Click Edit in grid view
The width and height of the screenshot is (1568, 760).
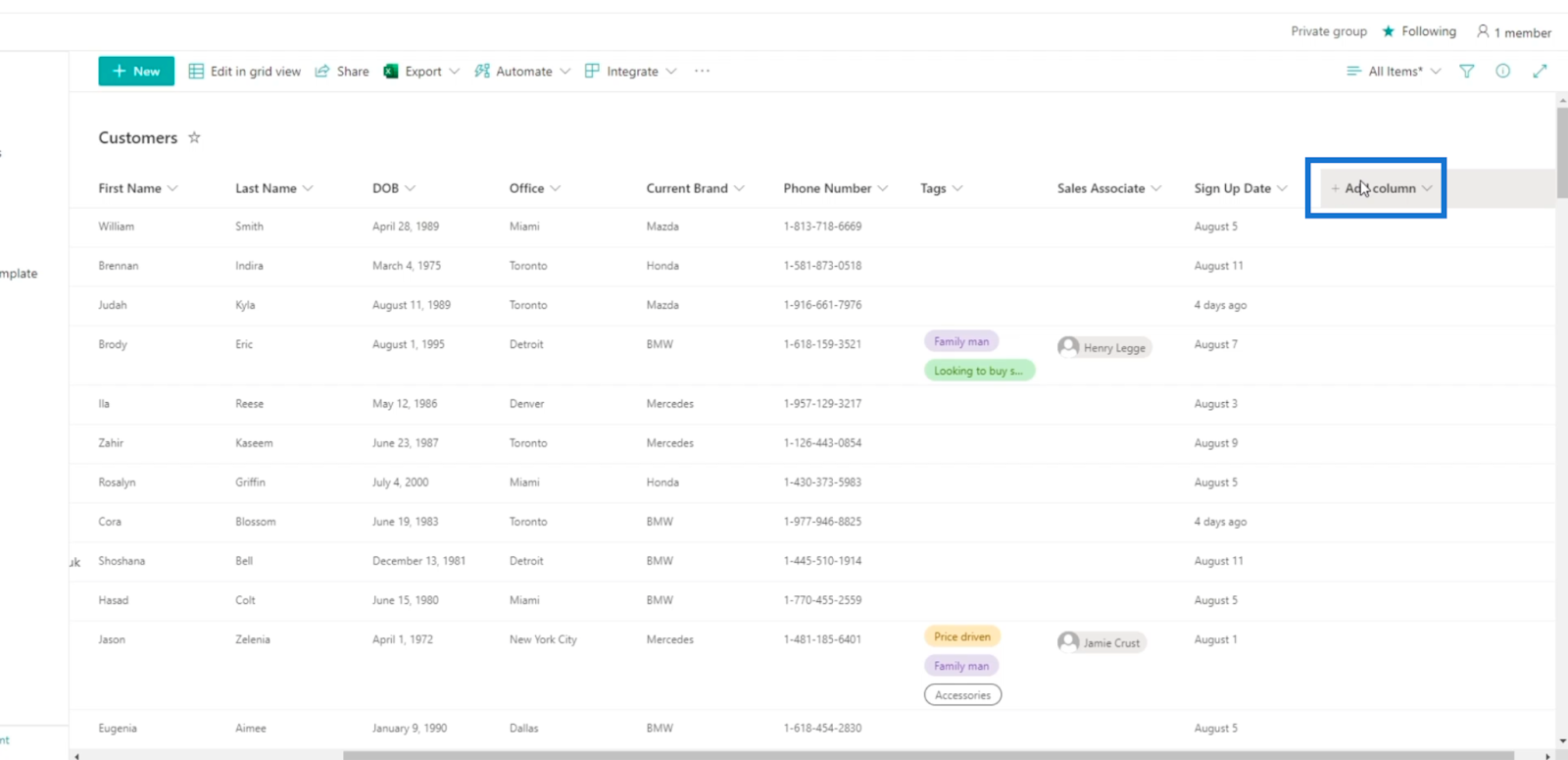[245, 72]
